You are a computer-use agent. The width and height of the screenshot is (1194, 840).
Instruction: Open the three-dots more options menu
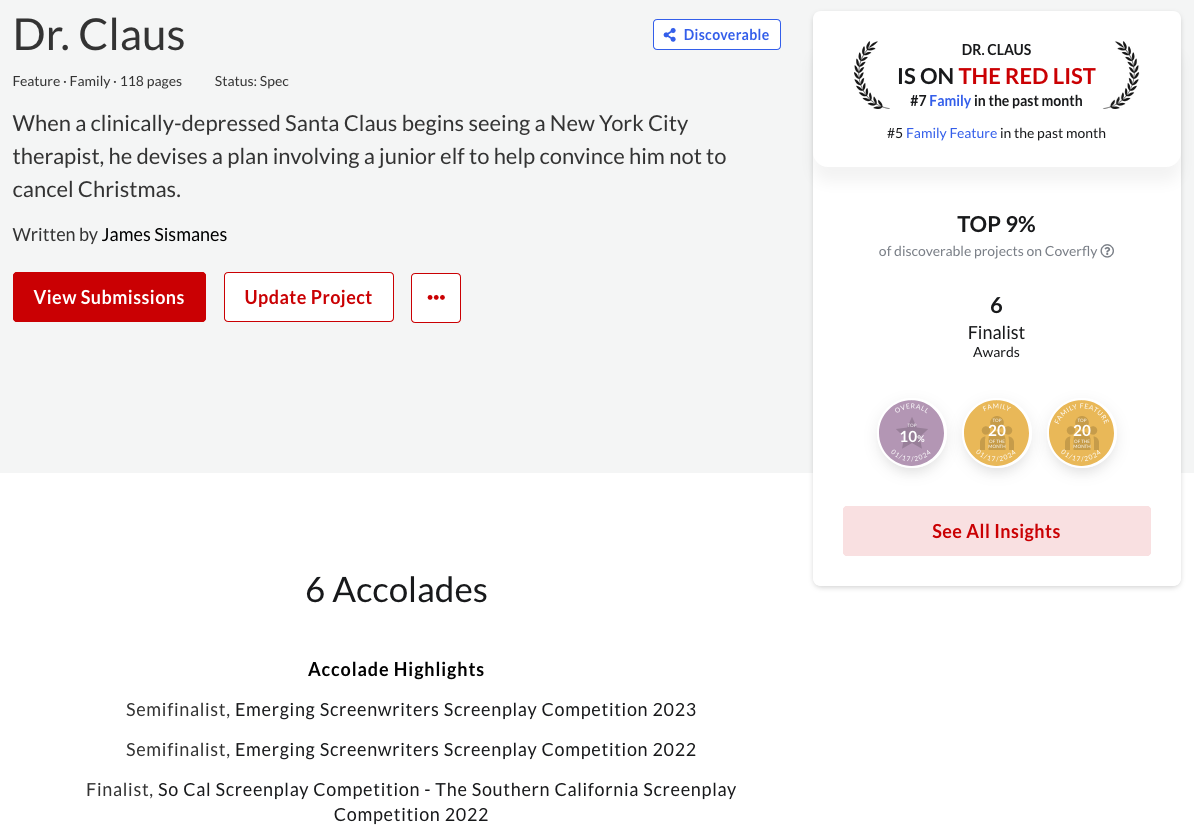coord(436,298)
